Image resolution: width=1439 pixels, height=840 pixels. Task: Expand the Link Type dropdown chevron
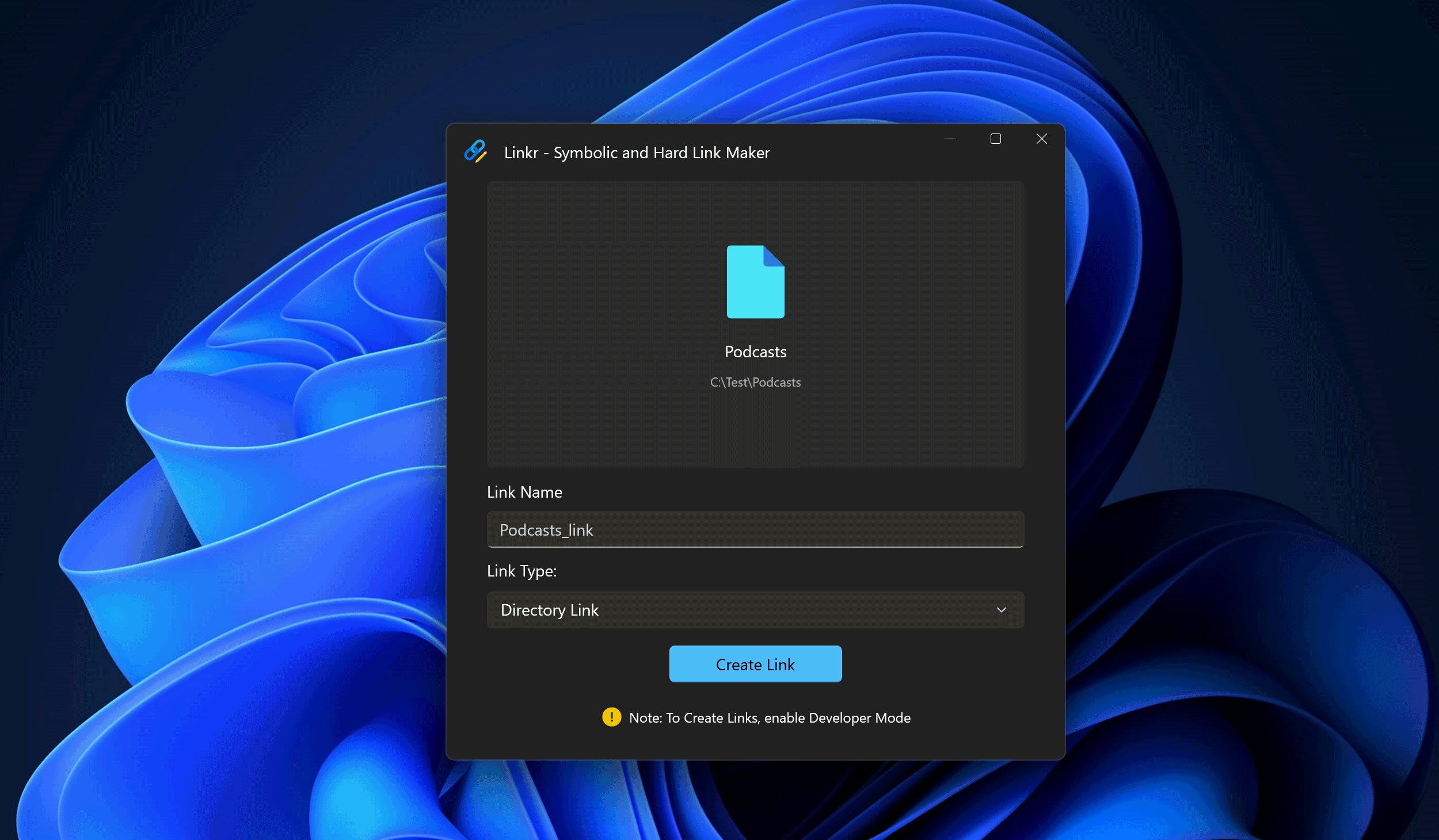point(1001,610)
